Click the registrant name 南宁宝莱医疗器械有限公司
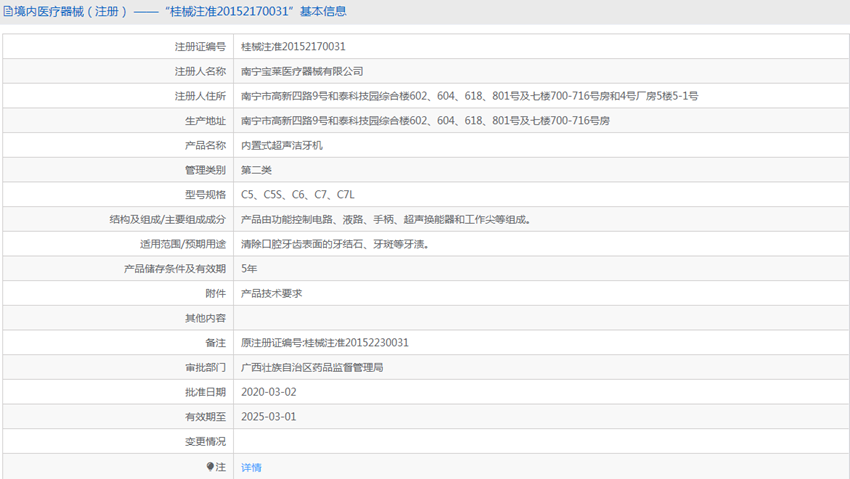 (302, 72)
